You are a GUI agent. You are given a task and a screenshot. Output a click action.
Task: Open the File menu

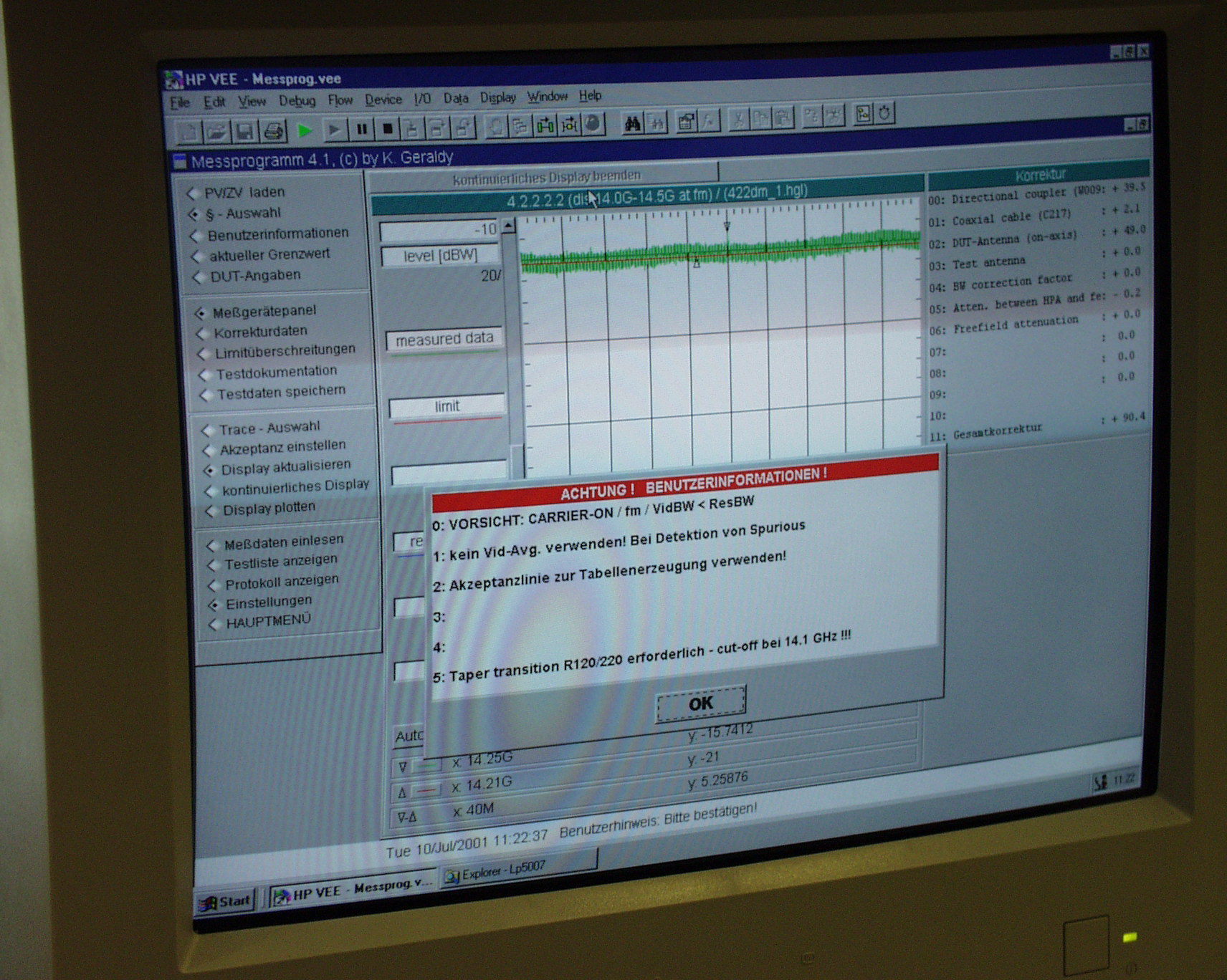pos(180,103)
